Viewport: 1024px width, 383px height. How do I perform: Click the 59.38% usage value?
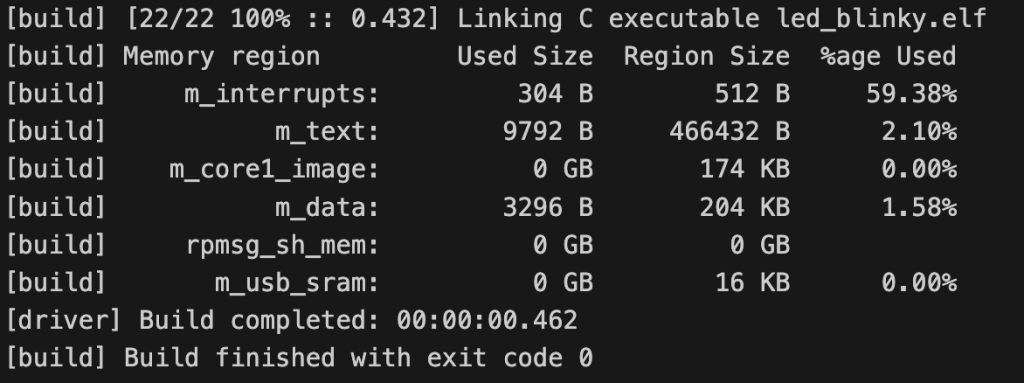pyautogui.click(x=912, y=95)
